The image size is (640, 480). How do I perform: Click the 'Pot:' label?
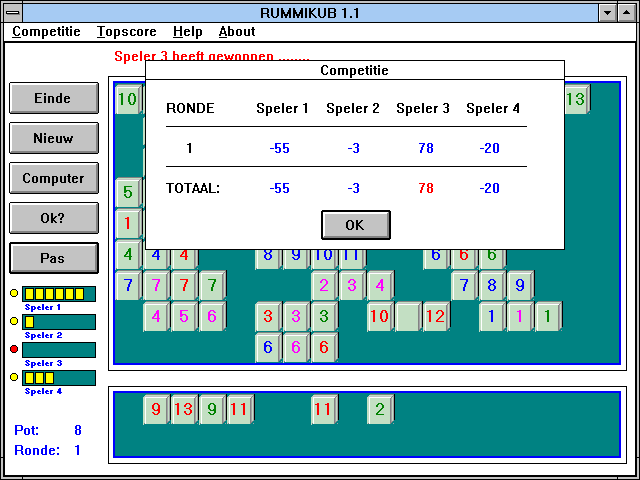coord(27,430)
